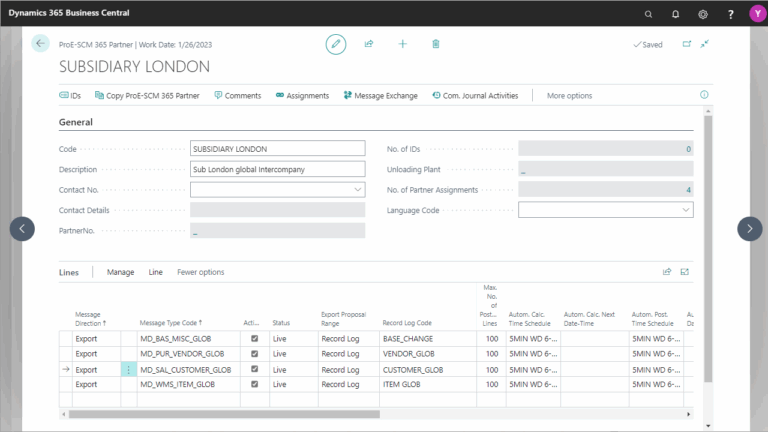768x432 pixels.
Task: Open Assignments action
Action: coord(302,96)
